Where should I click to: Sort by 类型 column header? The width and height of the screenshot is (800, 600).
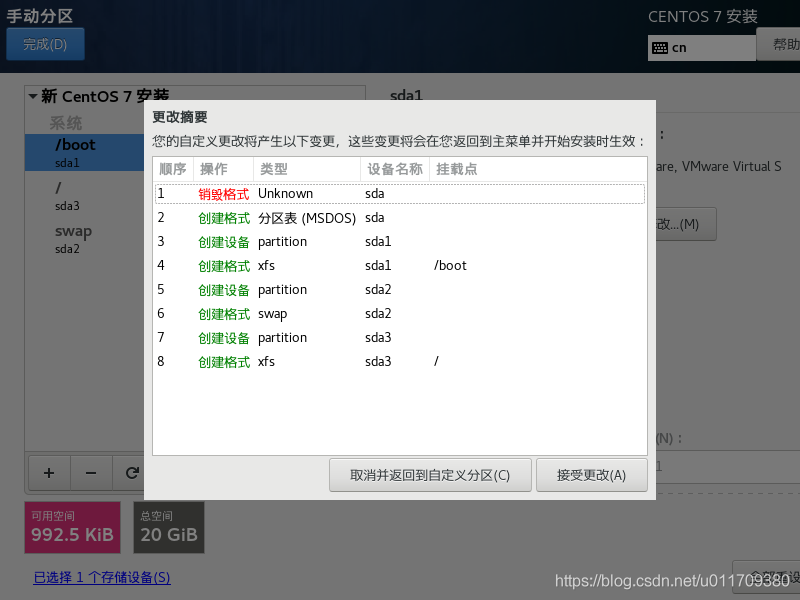pos(307,169)
